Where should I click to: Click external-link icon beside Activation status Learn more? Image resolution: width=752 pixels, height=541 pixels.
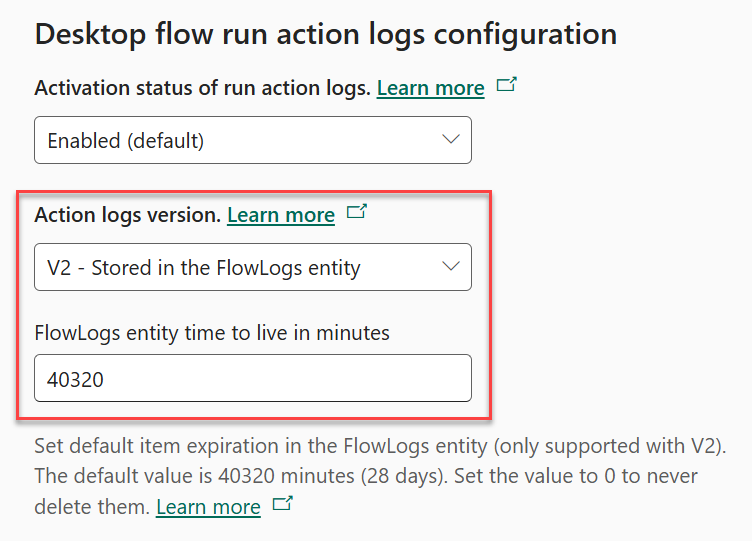pos(507,86)
